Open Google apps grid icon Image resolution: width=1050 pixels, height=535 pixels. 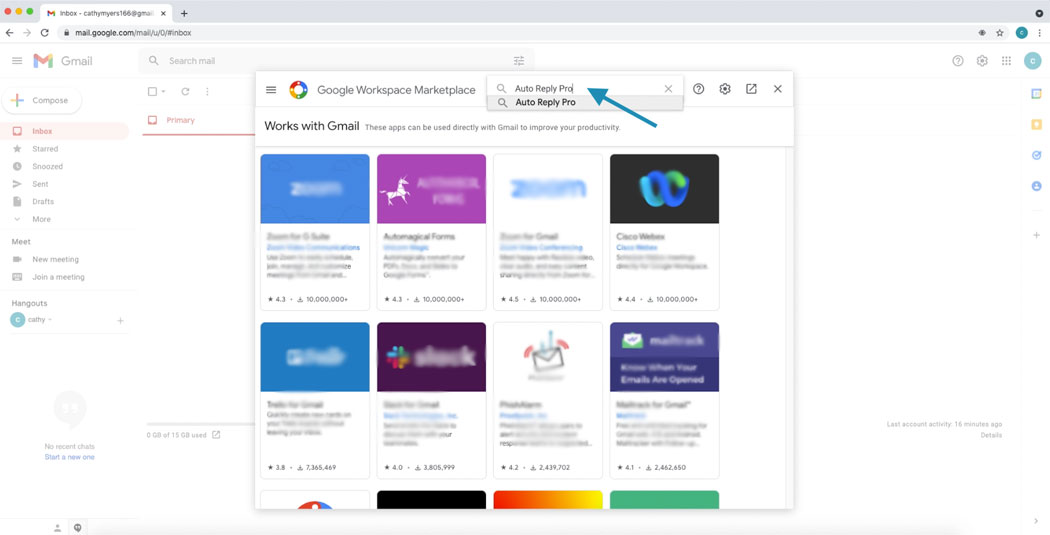tap(1006, 61)
